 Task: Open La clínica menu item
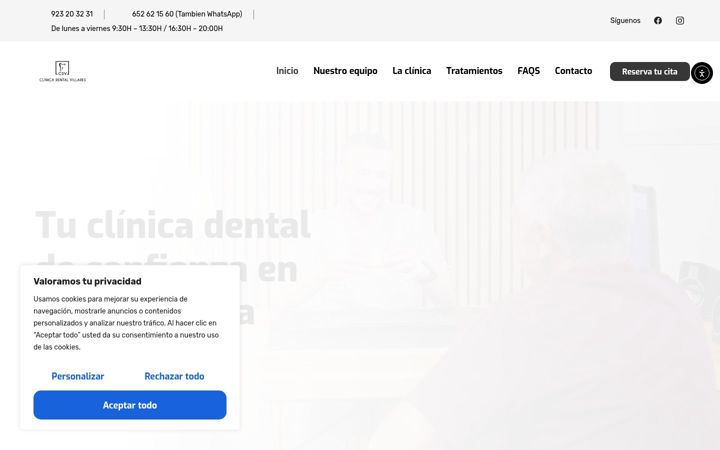pyautogui.click(x=411, y=71)
